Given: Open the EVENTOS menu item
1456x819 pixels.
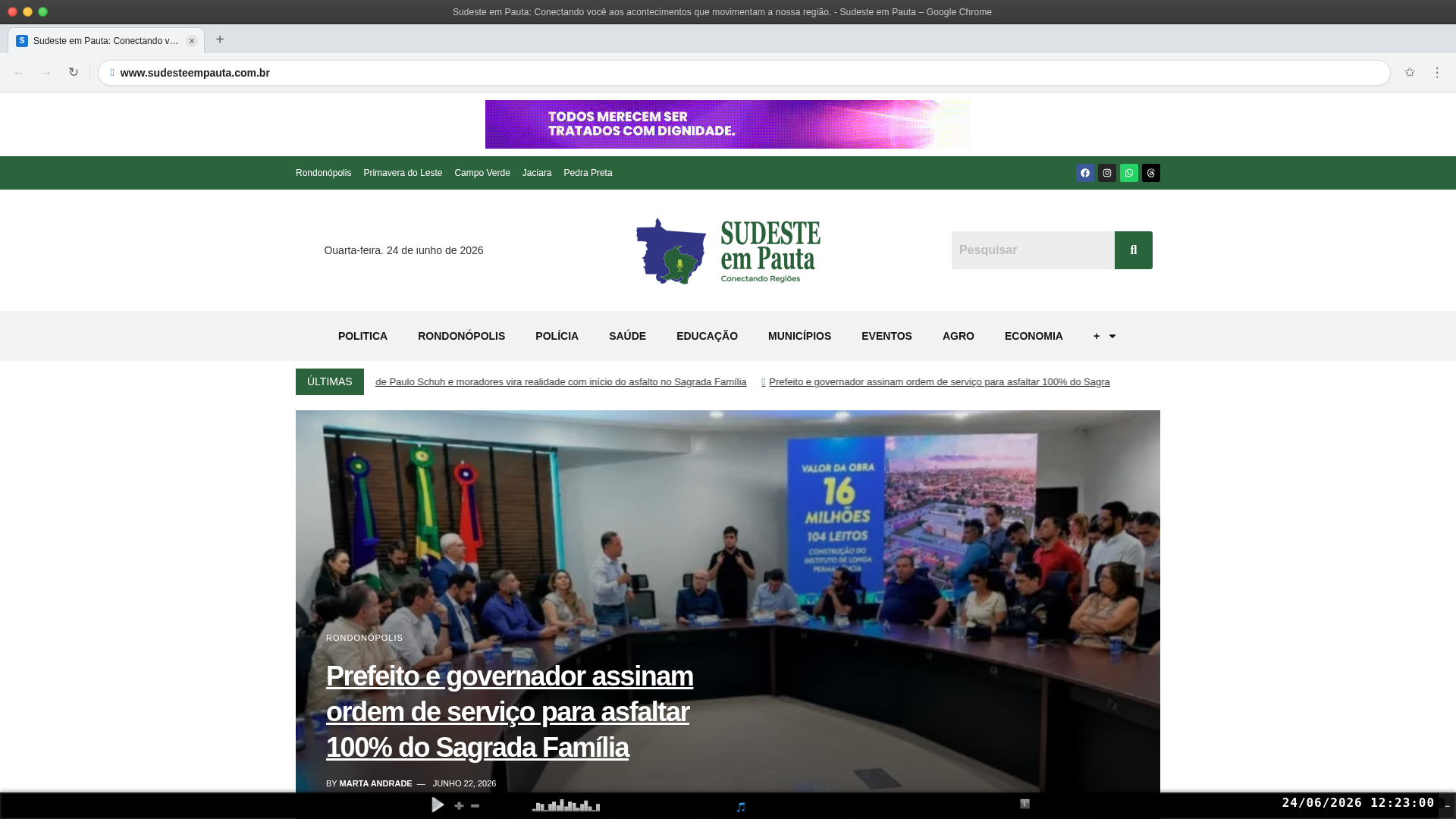Looking at the screenshot, I should point(886,336).
